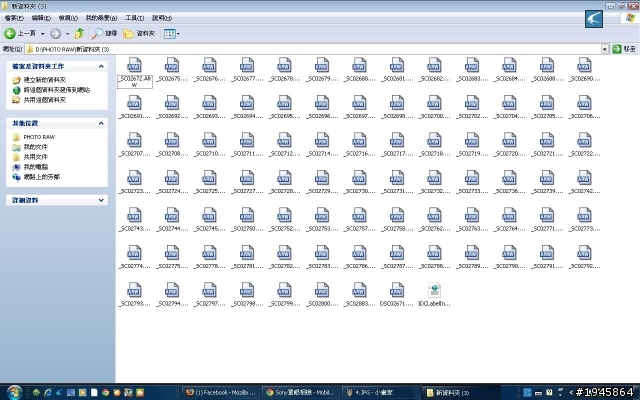Select the _SC02743 ARW file icon

[134, 216]
